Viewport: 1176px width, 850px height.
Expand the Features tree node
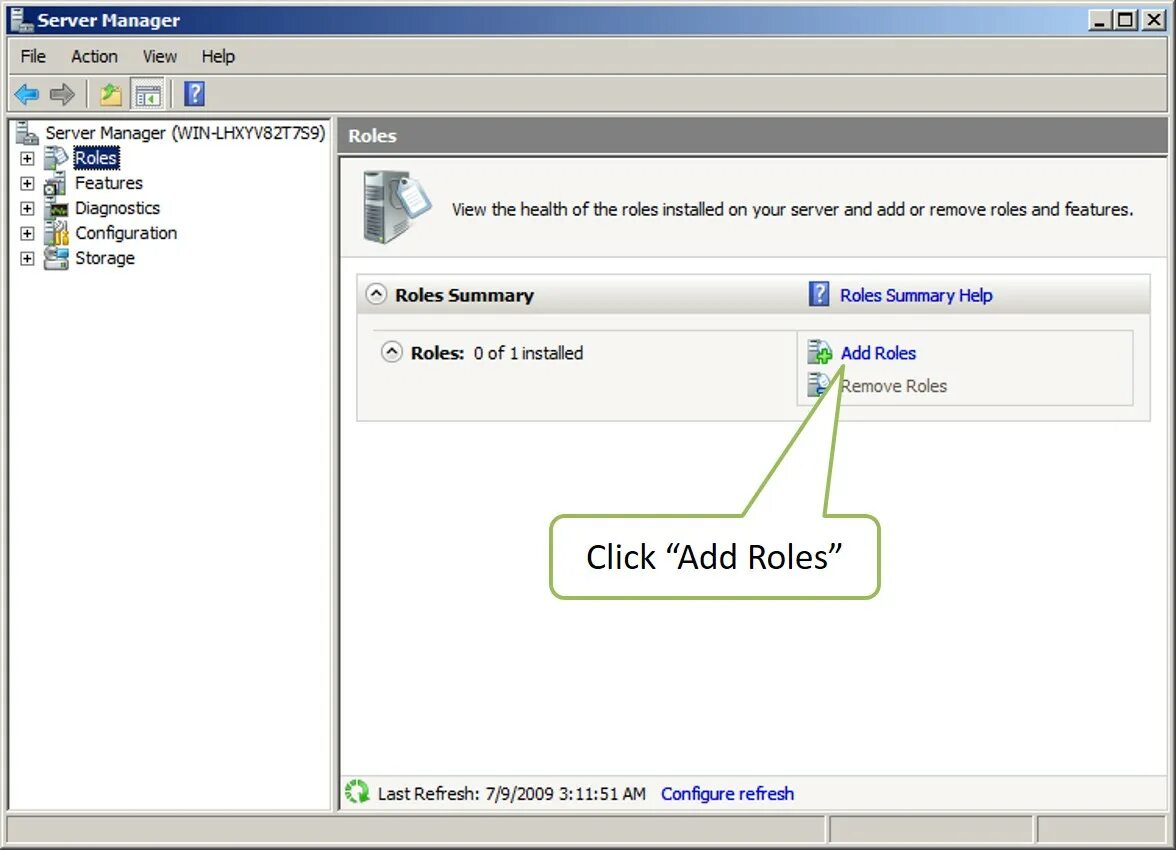tap(27, 183)
